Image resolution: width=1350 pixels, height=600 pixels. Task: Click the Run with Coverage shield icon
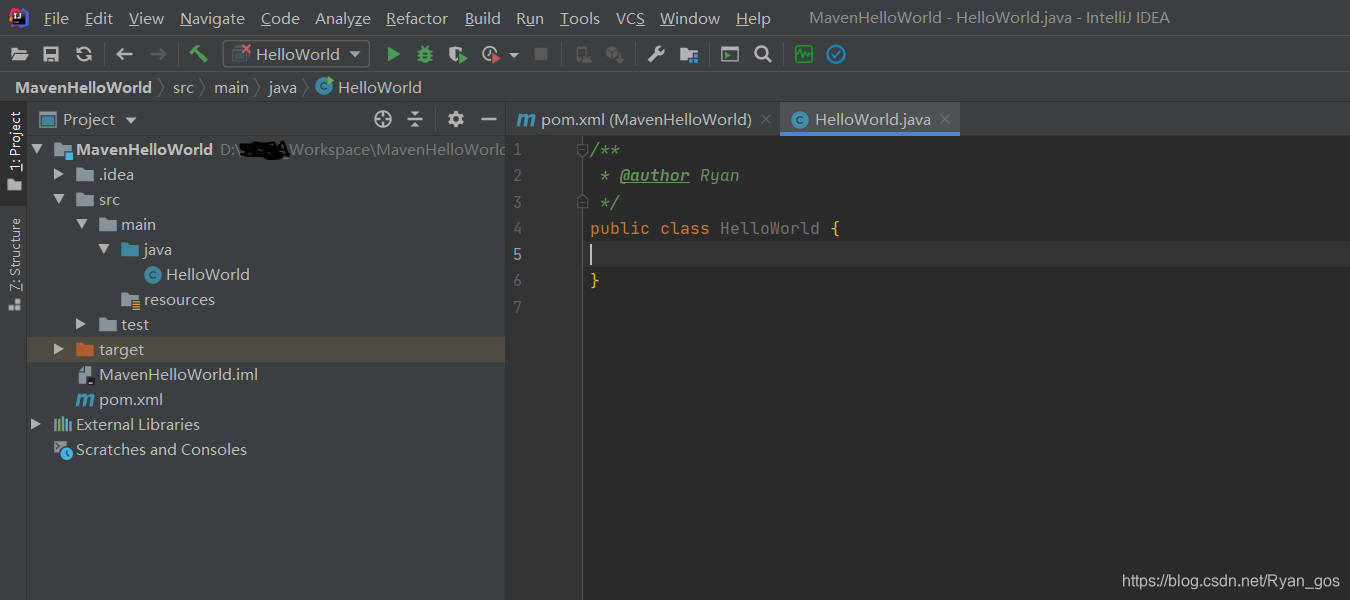[457, 54]
